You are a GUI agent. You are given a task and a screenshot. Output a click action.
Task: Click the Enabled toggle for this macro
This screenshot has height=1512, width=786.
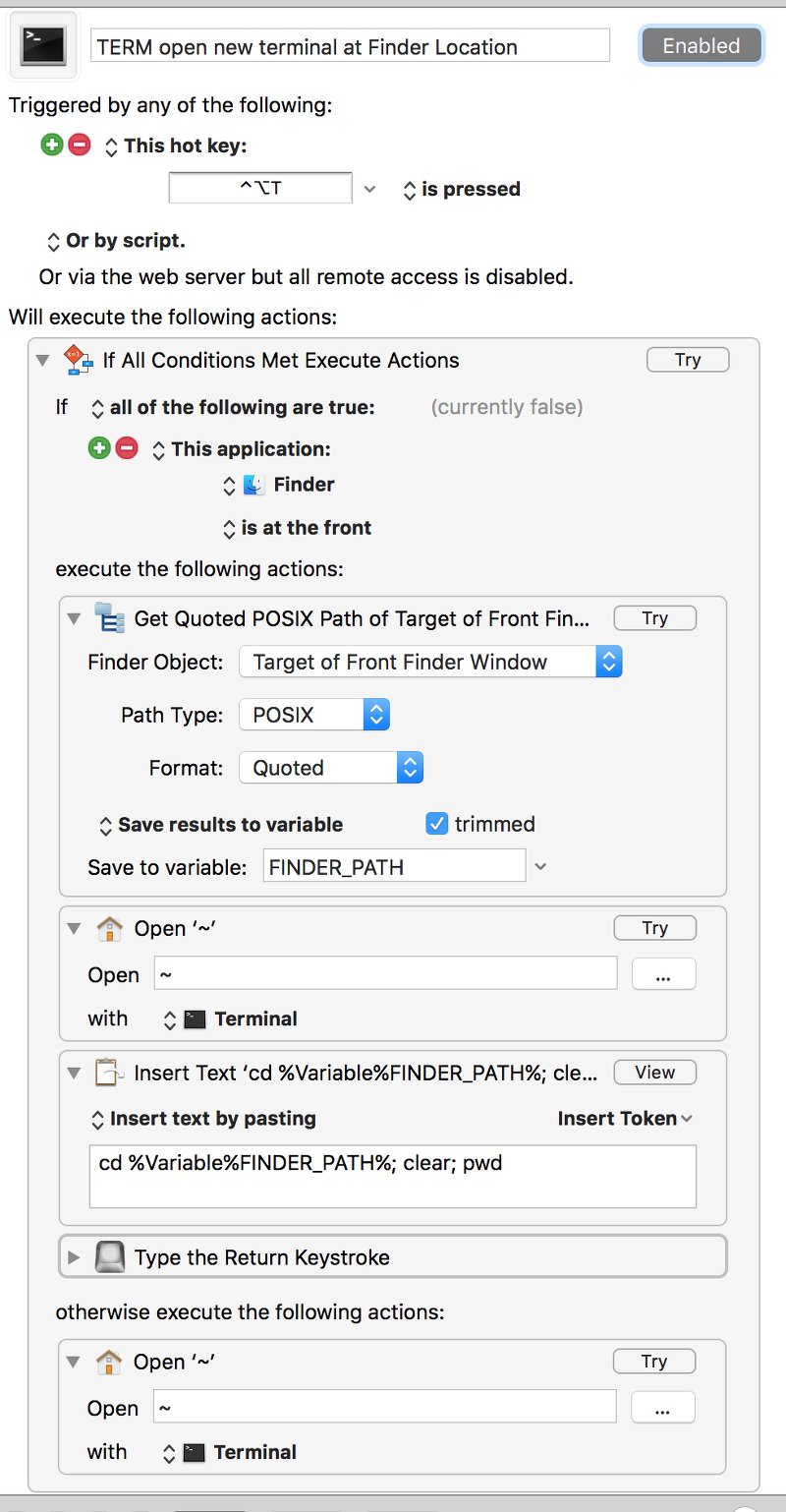[701, 45]
